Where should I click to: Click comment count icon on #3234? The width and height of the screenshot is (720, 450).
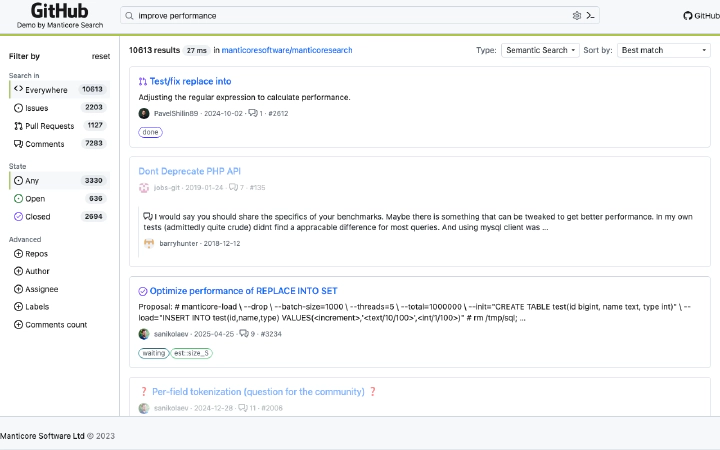(244, 333)
